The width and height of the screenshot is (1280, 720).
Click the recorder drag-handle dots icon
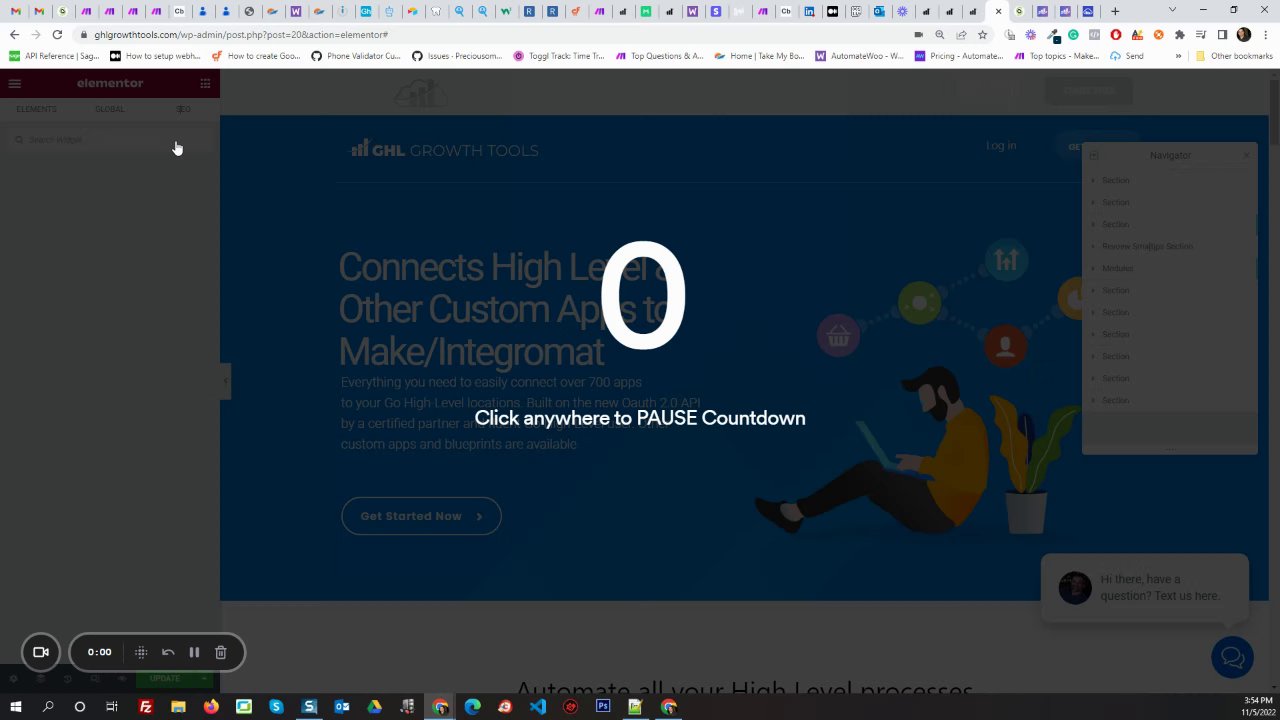coord(141,652)
